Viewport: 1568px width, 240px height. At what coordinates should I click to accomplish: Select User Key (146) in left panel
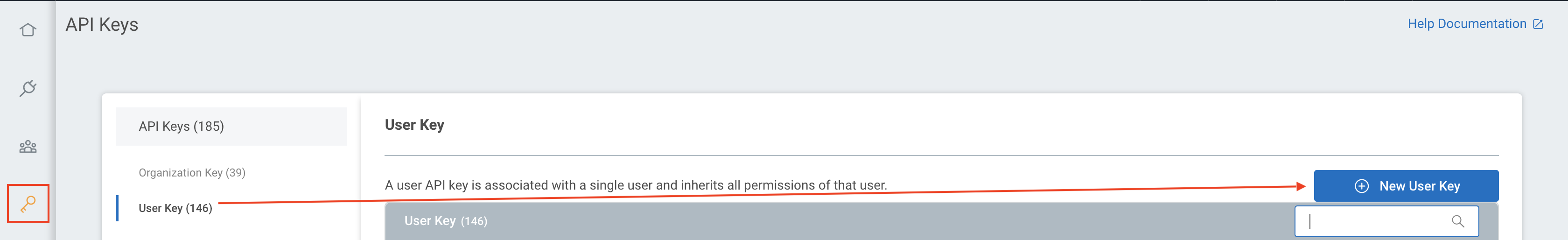point(175,208)
